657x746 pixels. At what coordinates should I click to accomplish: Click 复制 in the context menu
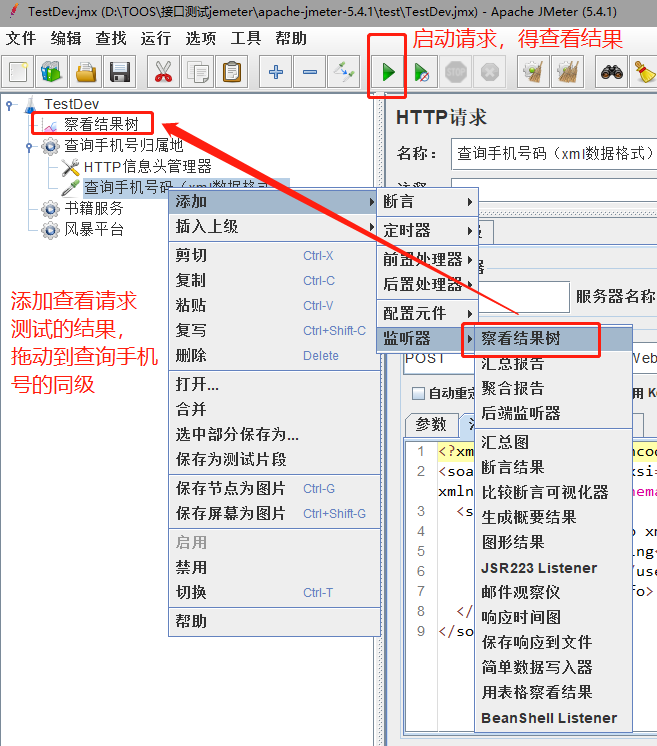pos(274,281)
